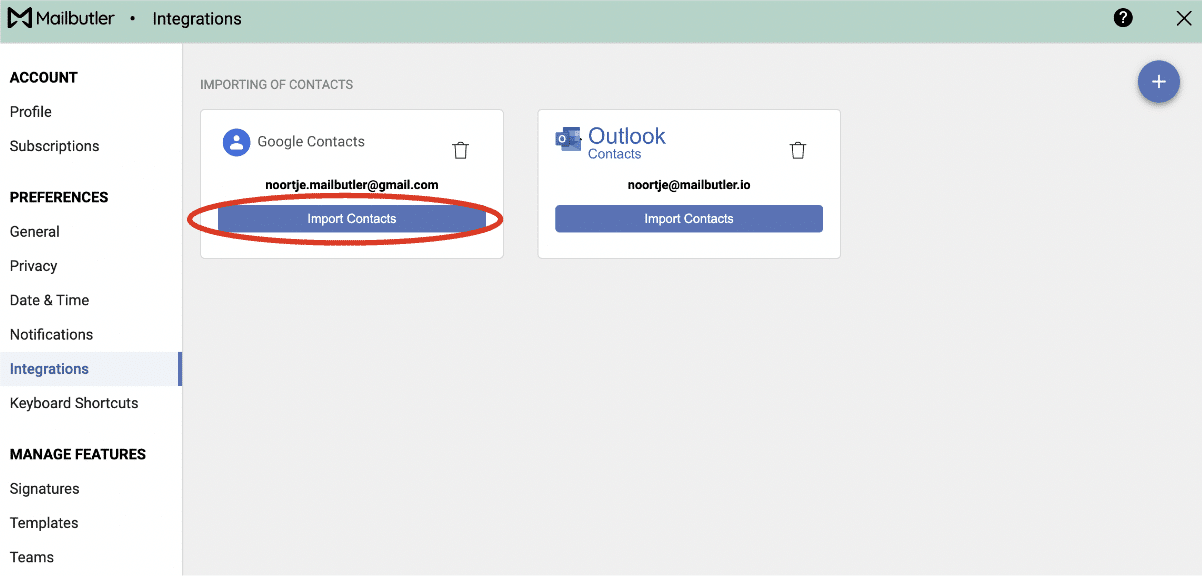The image size is (1202, 576).
Task: Open the help question mark icon
Action: (1123, 18)
